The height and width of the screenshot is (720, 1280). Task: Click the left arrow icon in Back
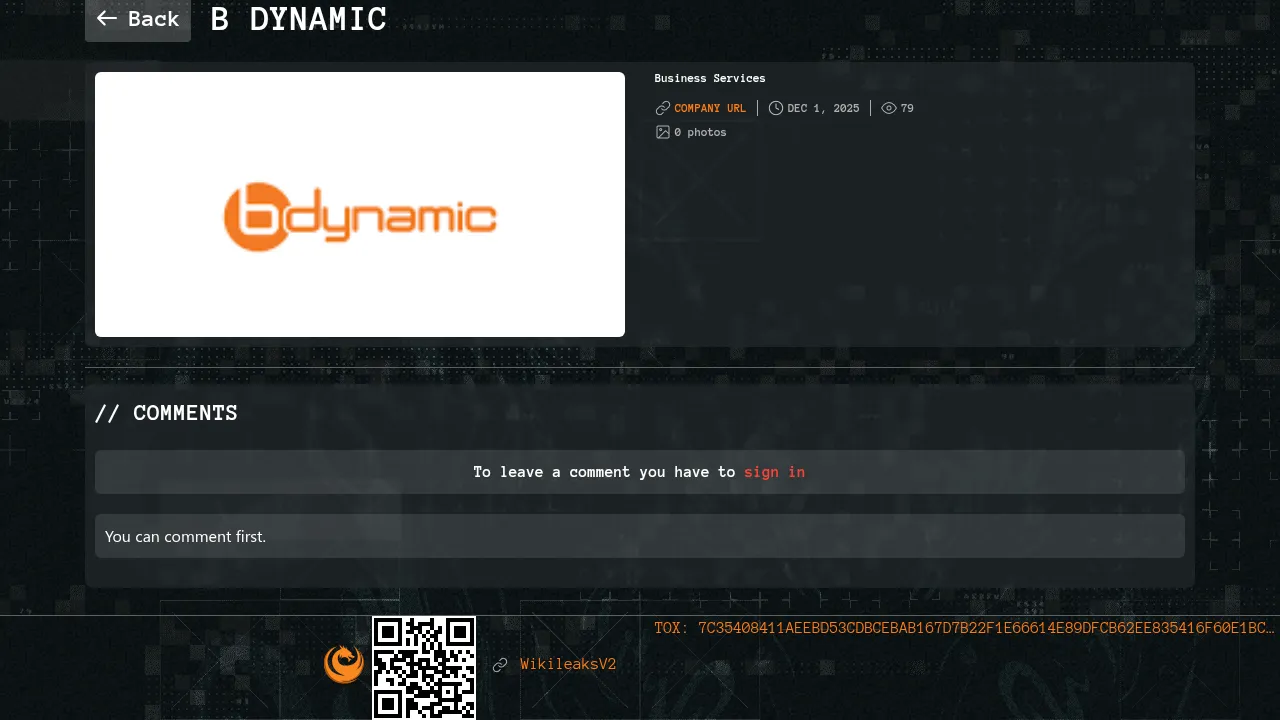107,19
